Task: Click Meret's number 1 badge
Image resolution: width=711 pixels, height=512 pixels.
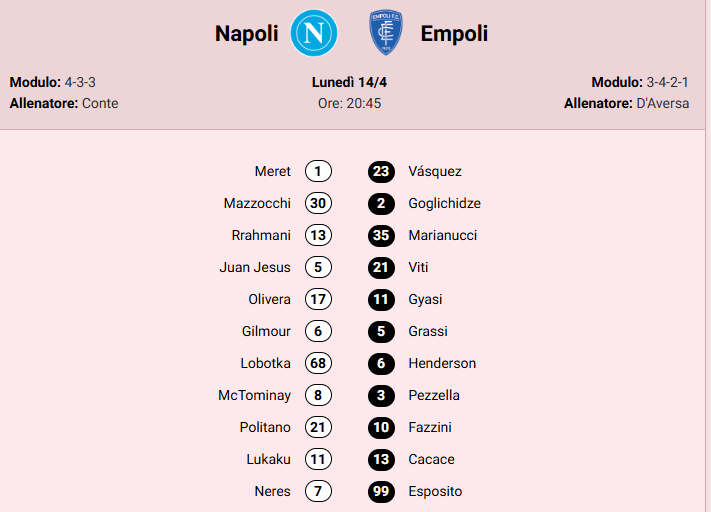Action: [x=318, y=171]
